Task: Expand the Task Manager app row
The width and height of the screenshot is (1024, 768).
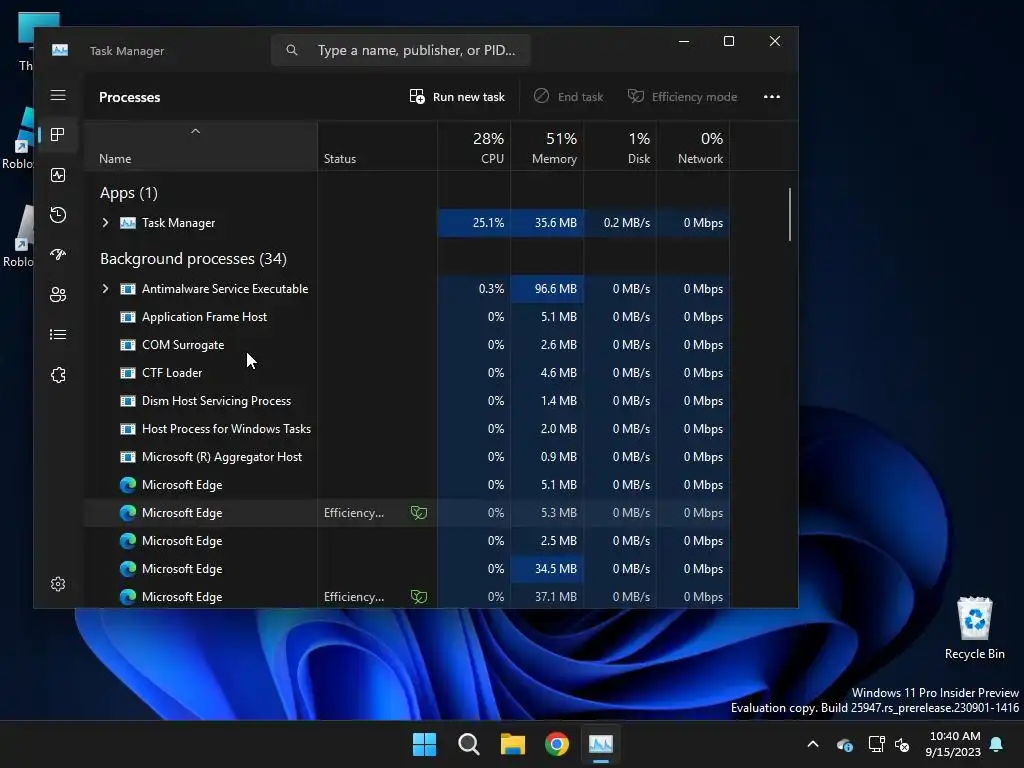Action: click(x=105, y=223)
